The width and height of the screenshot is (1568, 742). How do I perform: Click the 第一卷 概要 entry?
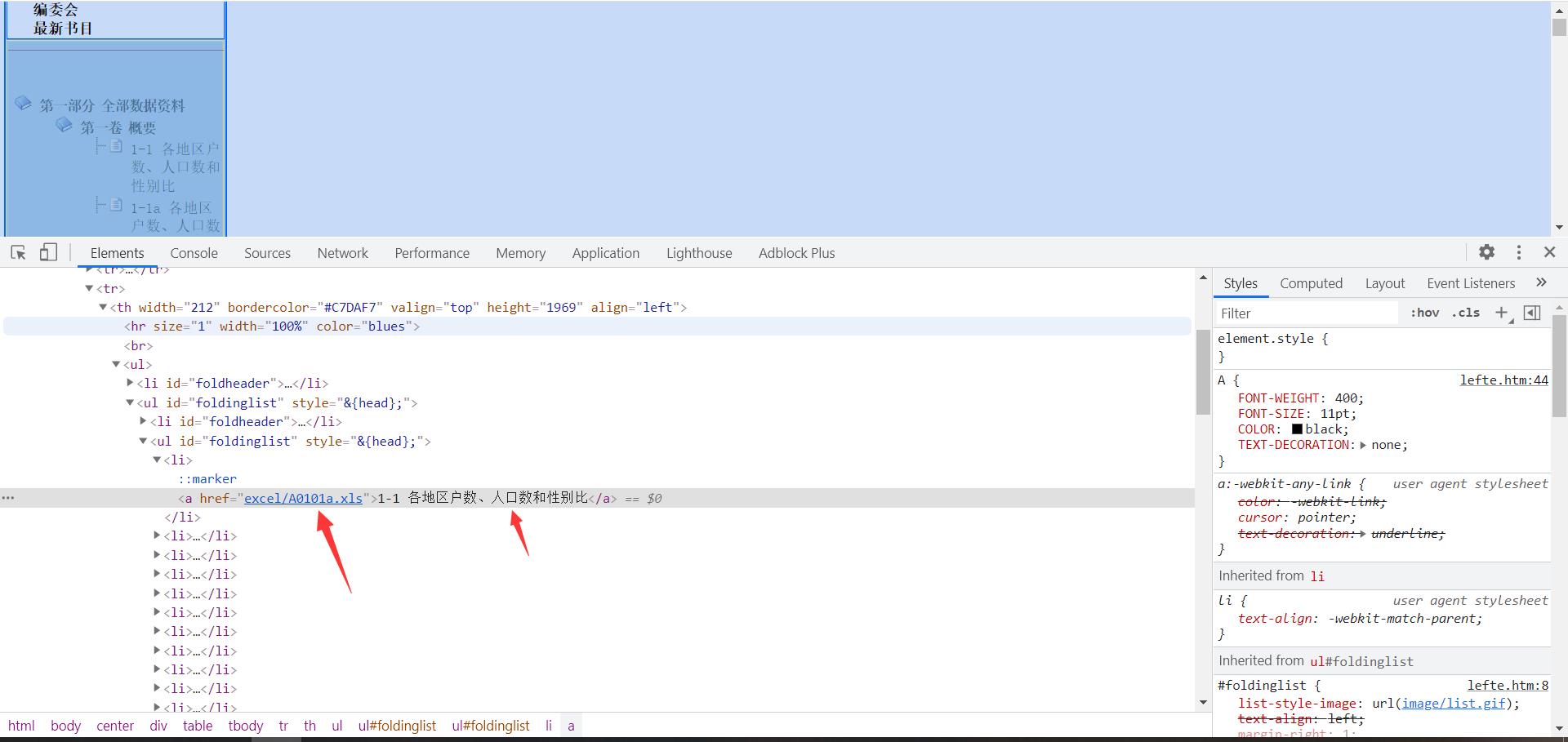pyautogui.click(x=118, y=127)
